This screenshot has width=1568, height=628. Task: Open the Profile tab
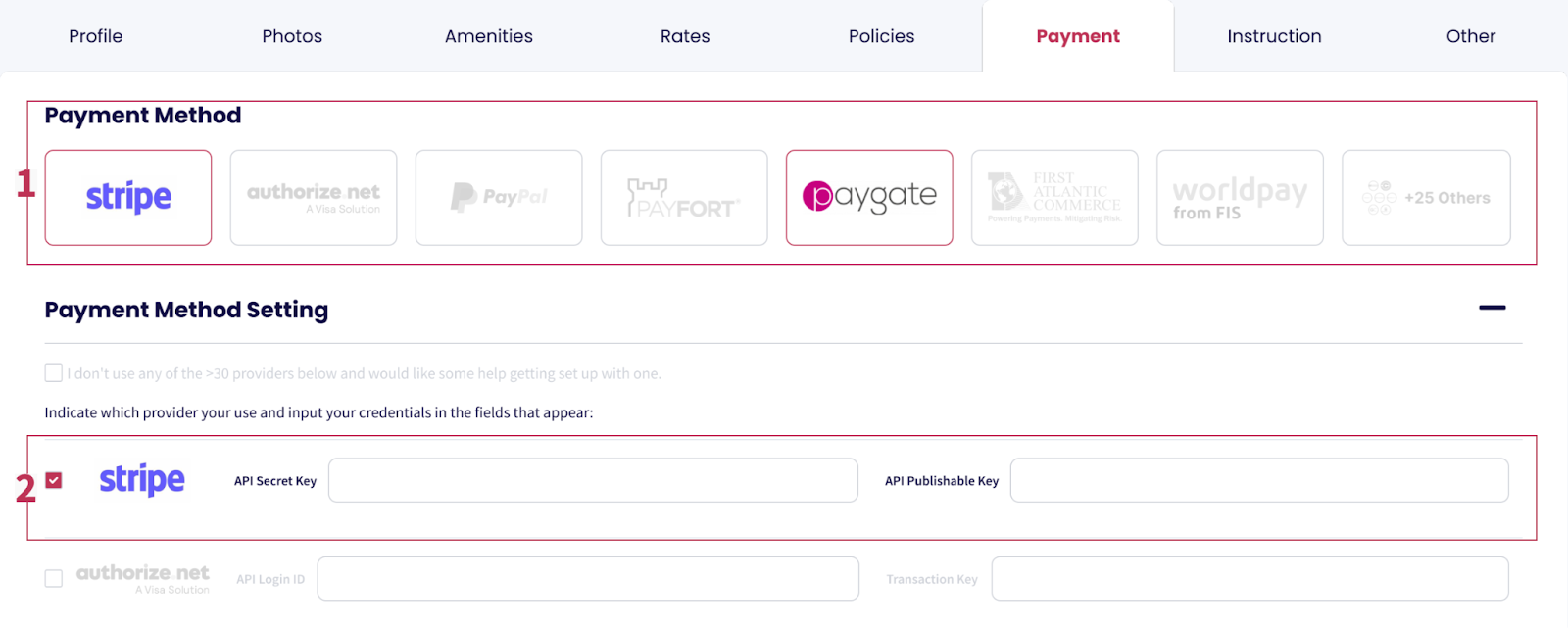point(96,36)
